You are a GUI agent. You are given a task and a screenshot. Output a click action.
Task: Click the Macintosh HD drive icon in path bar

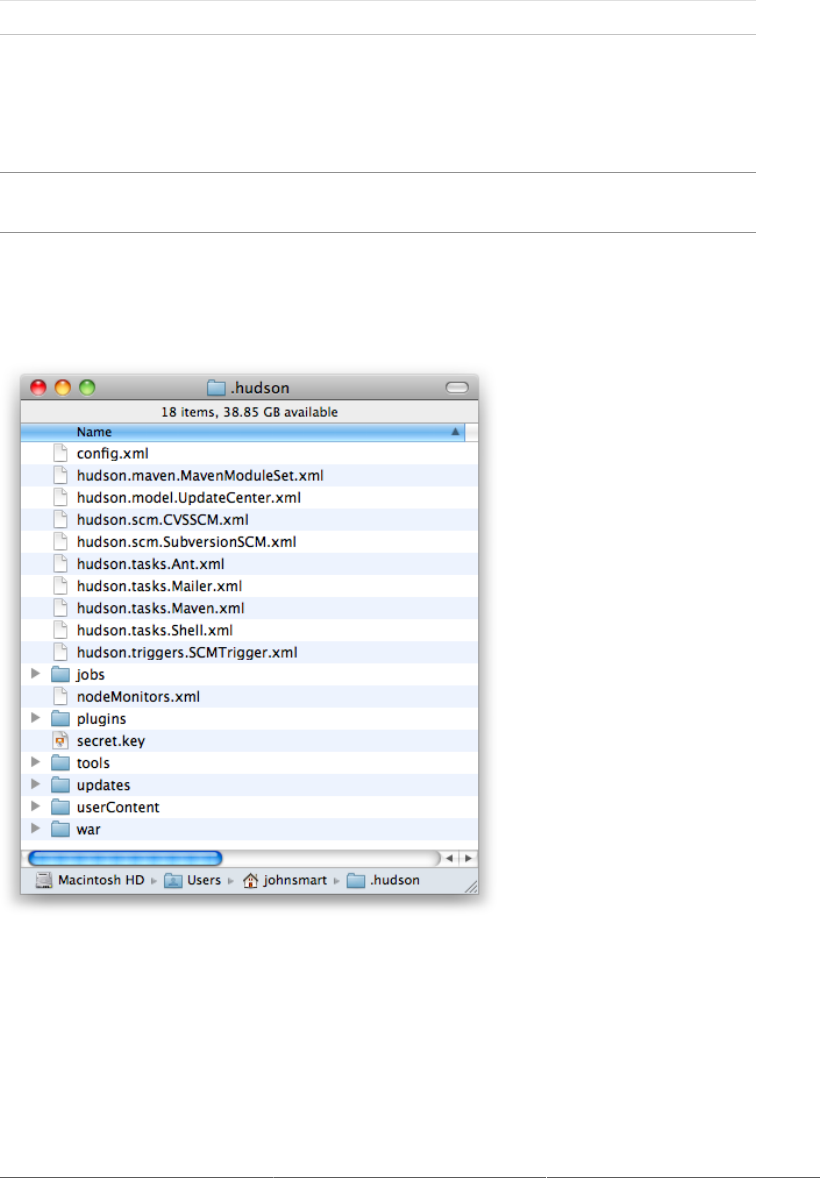pos(44,880)
